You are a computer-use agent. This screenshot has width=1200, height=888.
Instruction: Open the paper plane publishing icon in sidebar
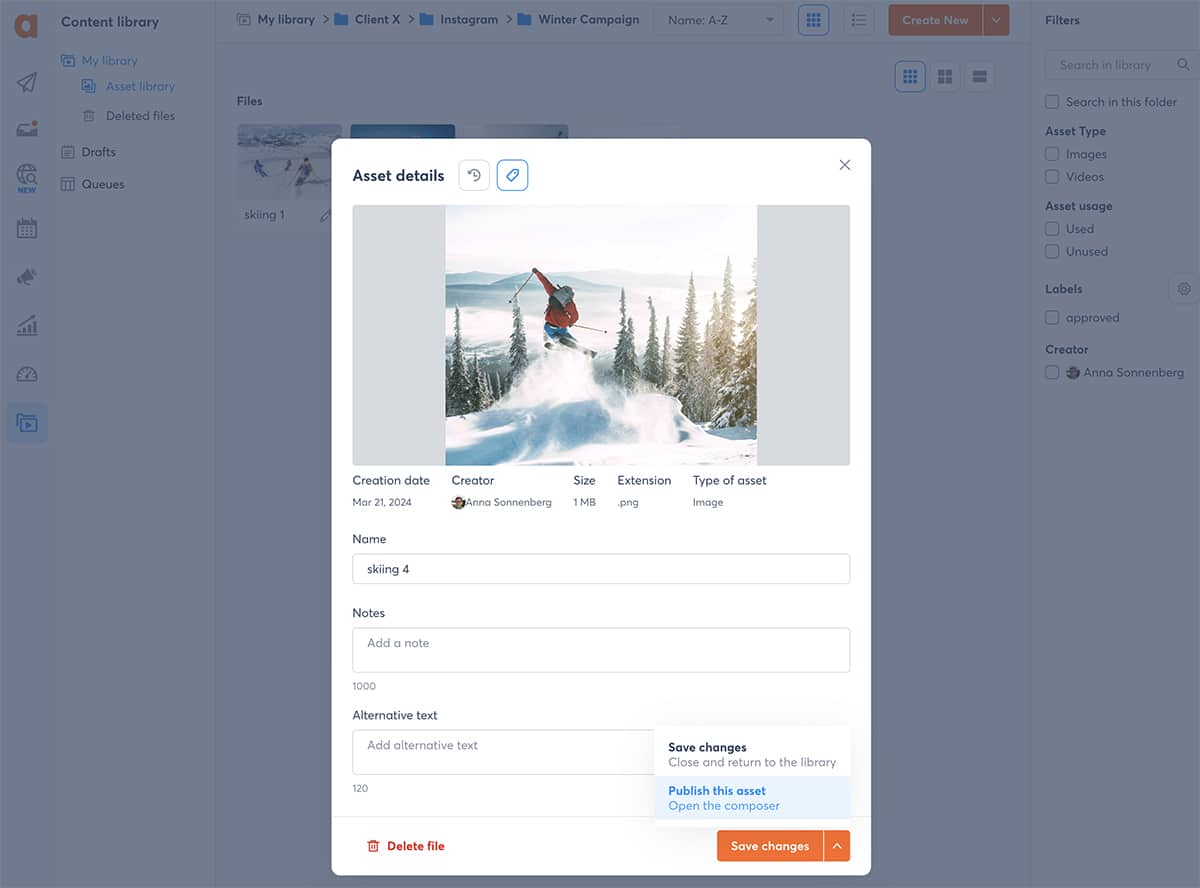pos(27,82)
